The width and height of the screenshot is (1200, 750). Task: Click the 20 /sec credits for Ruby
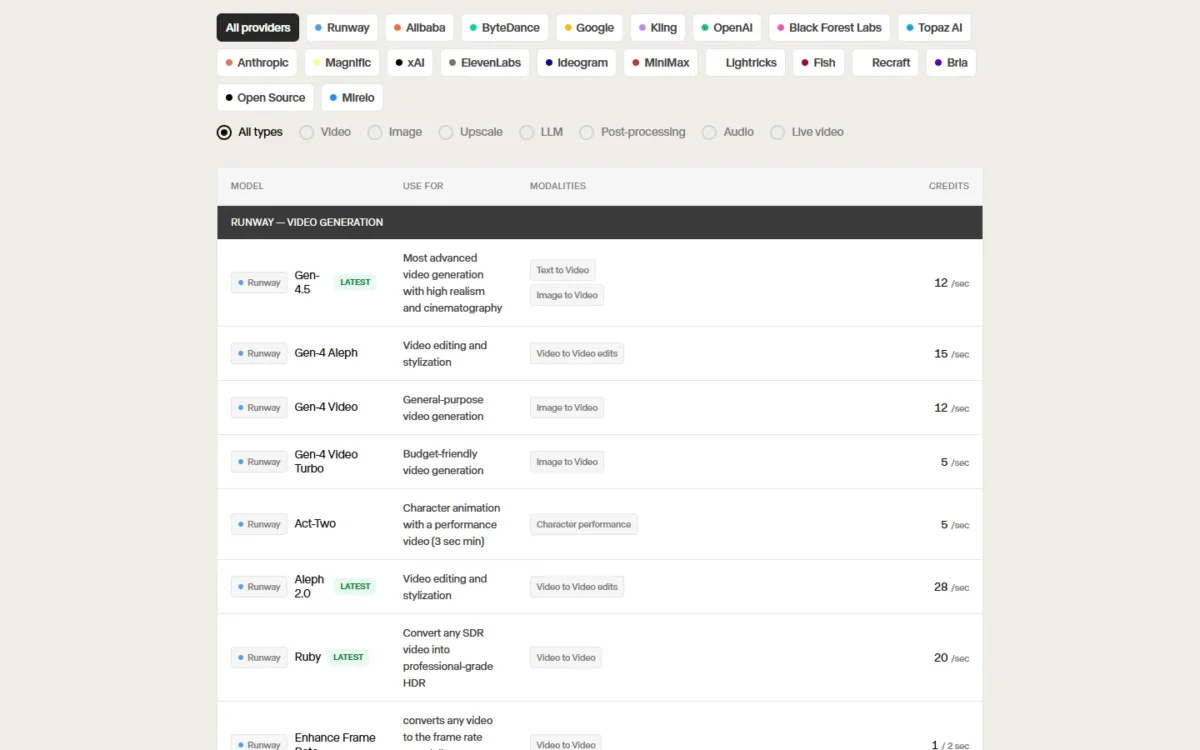coord(951,658)
